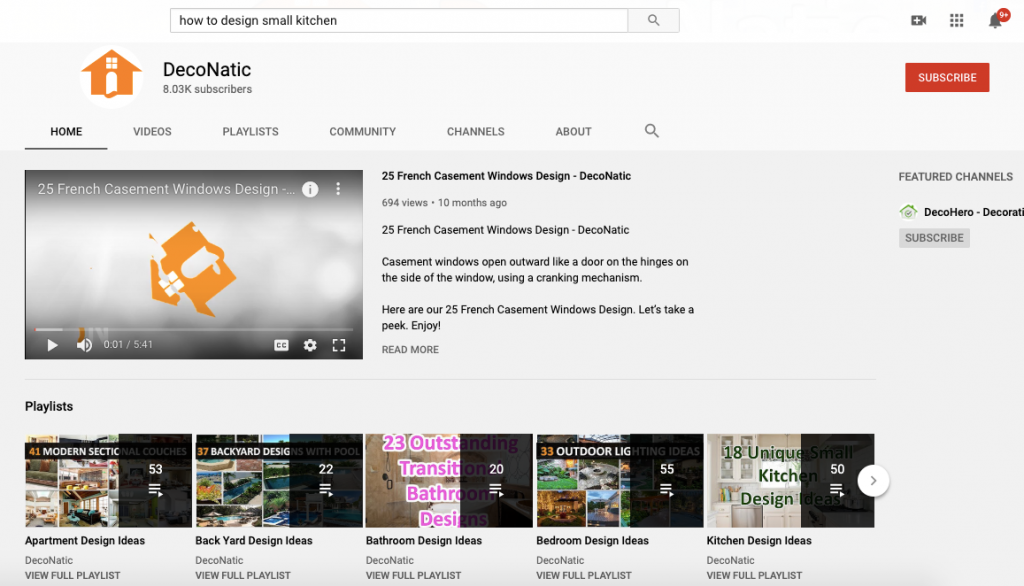Click the Bathroom Design Ideas title
The width and height of the screenshot is (1024, 586).
coord(424,540)
